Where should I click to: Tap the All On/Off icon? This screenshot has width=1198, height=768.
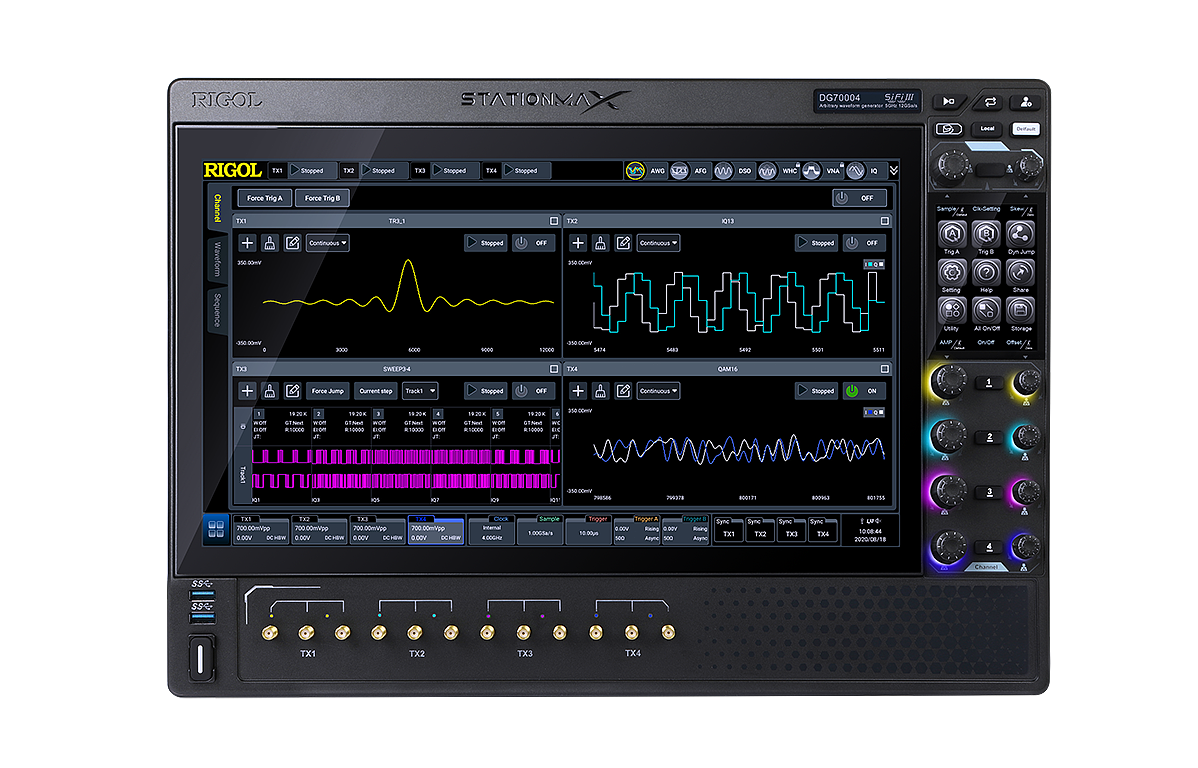point(986,310)
